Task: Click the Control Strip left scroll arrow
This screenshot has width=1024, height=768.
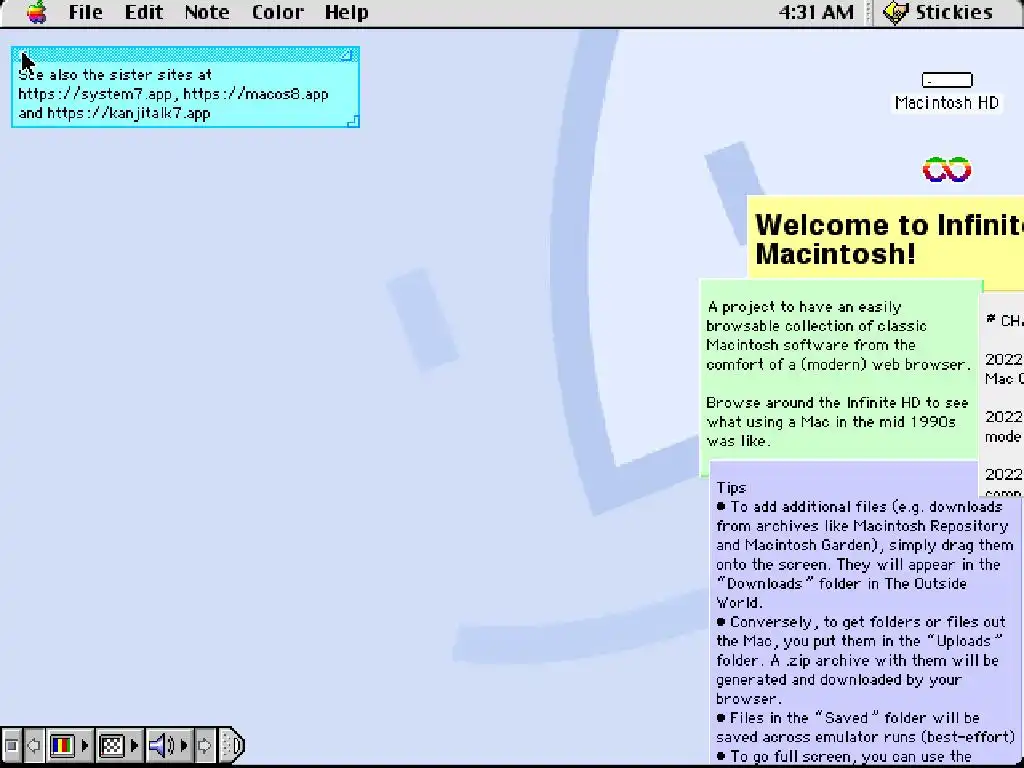Action: click(x=34, y=745)
